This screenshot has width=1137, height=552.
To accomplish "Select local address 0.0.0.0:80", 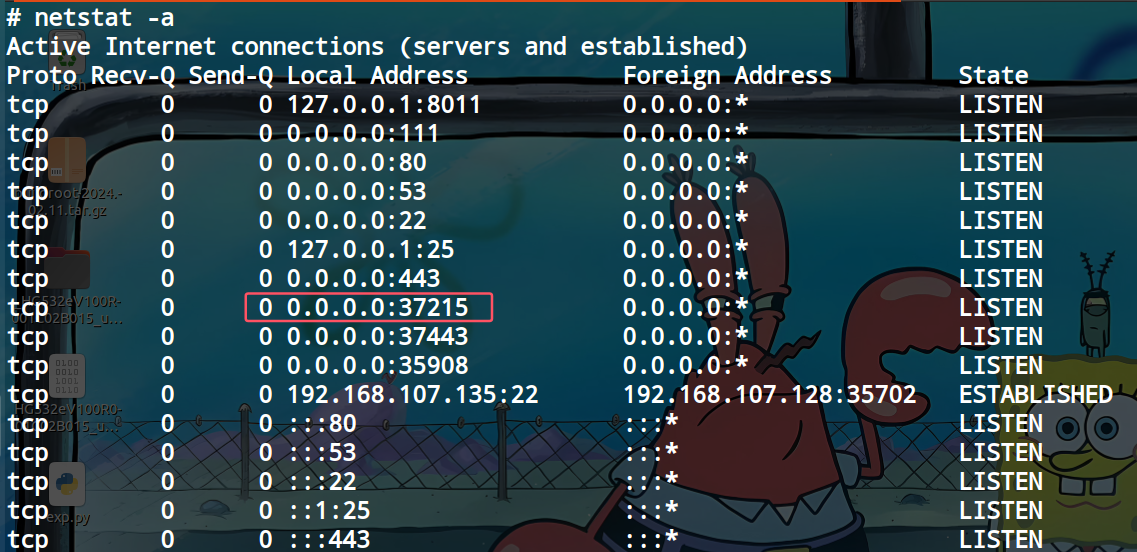I will pos(357,162).
